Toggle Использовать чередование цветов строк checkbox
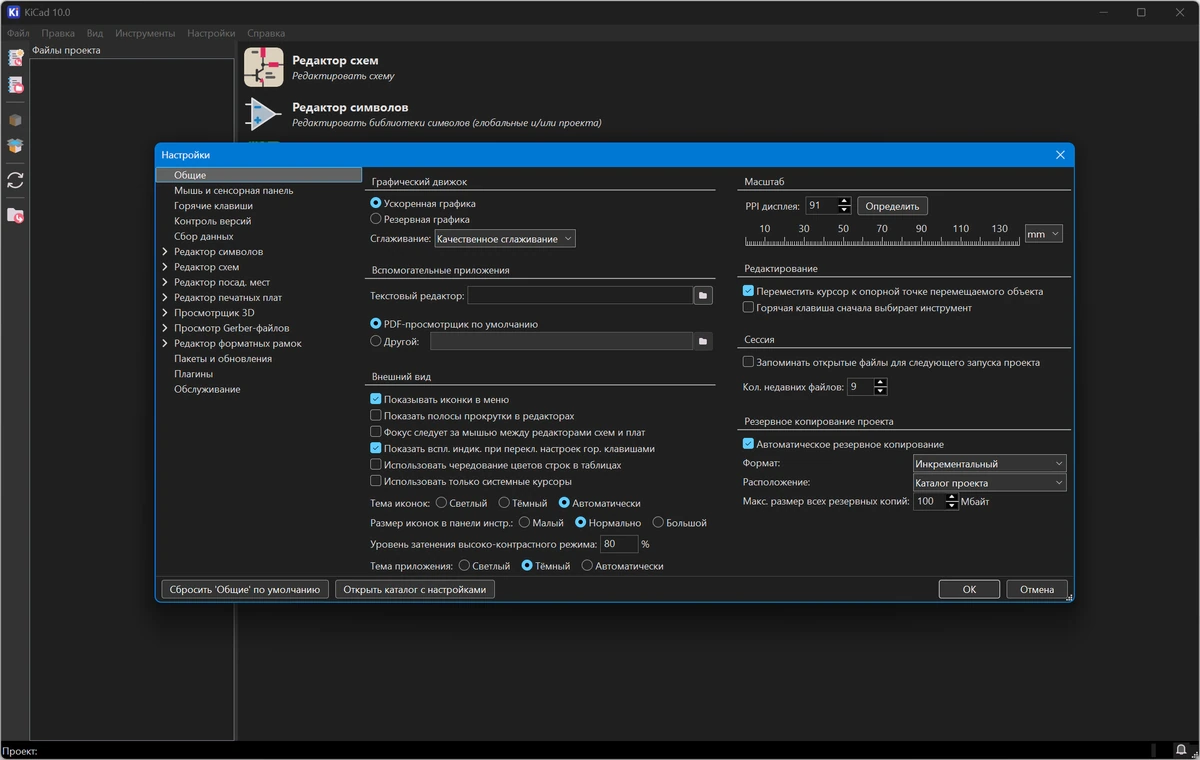The height and width of the screenshot is (760, 1200). (x=376, y=465)
